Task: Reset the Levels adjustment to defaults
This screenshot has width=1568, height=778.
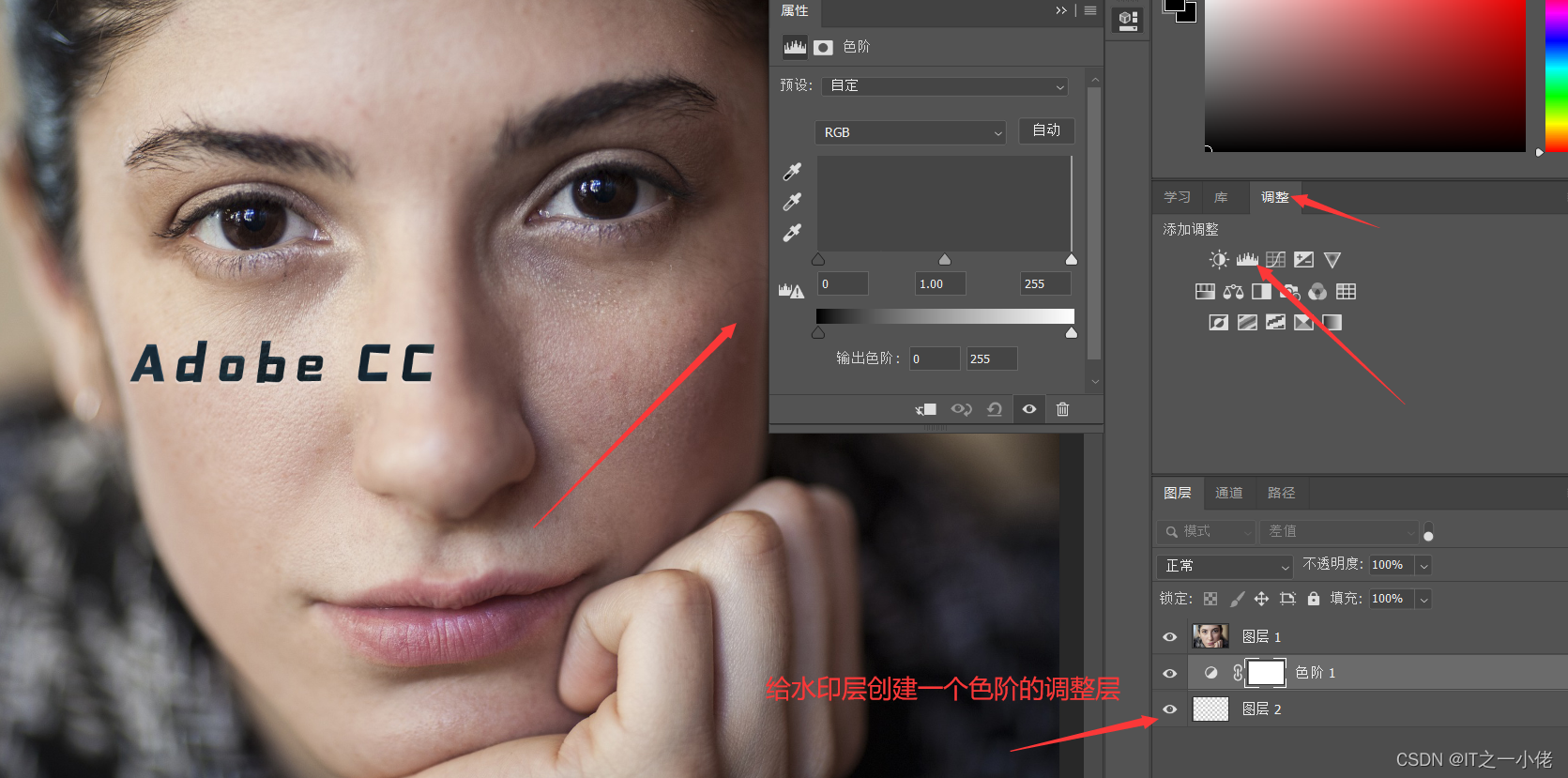Action: (x=995, y=409)
